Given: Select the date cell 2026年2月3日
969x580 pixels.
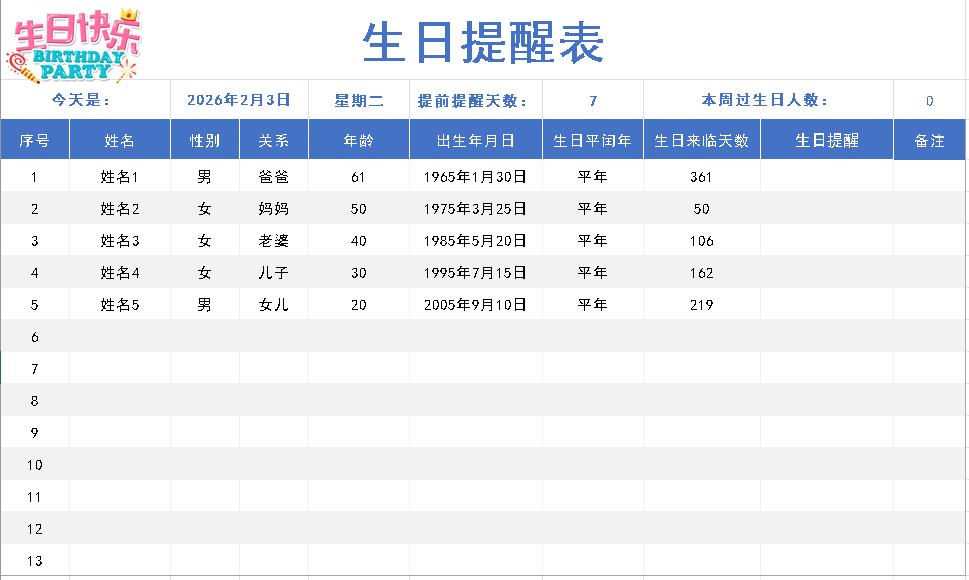Looking at the screenshot, I should (239, 100).
